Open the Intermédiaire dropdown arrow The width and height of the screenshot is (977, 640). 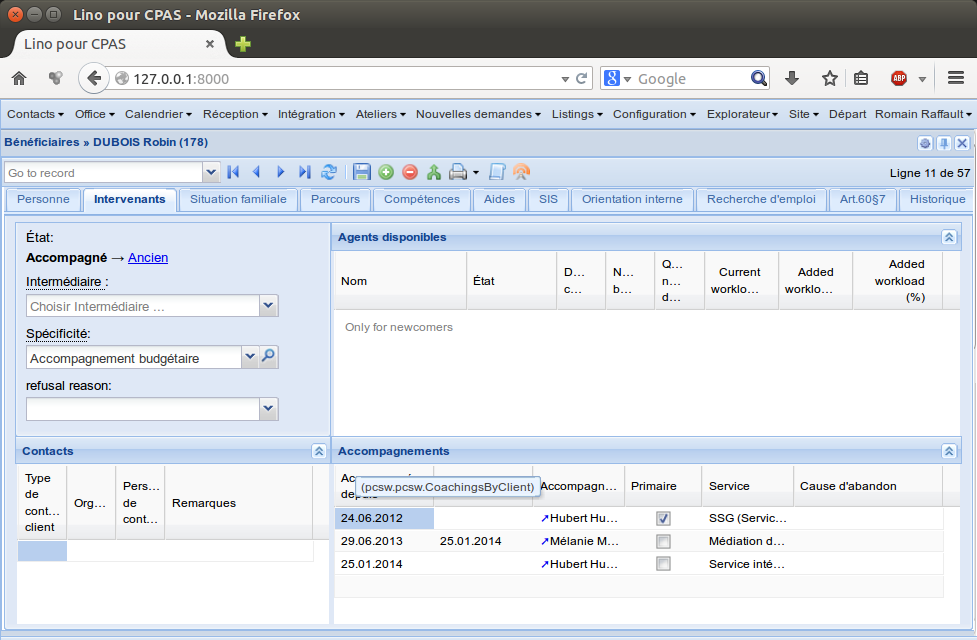(269, 305)
